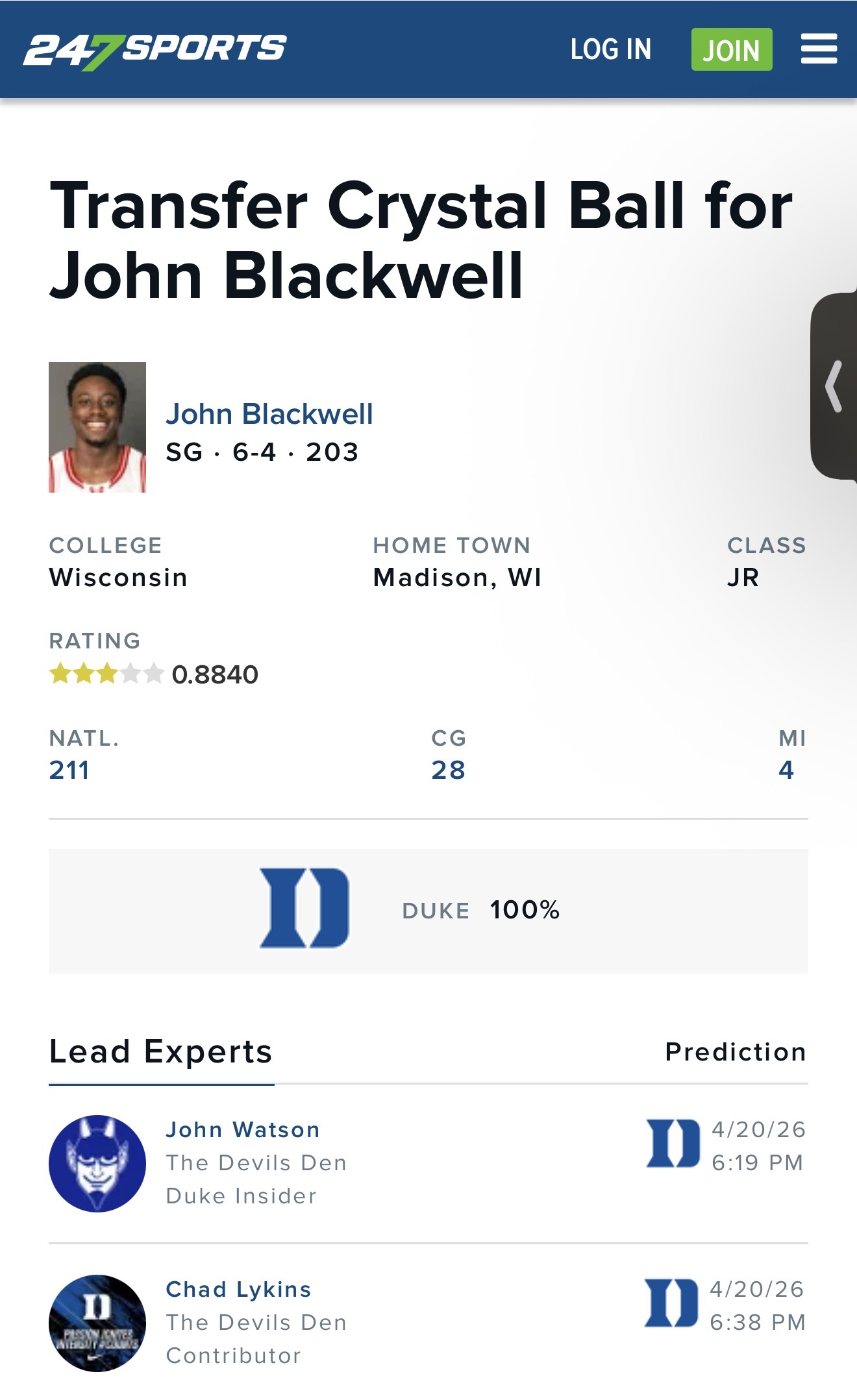Click the MI state ranking 4
Viewport: 857px width, 1400px height.
786,770
